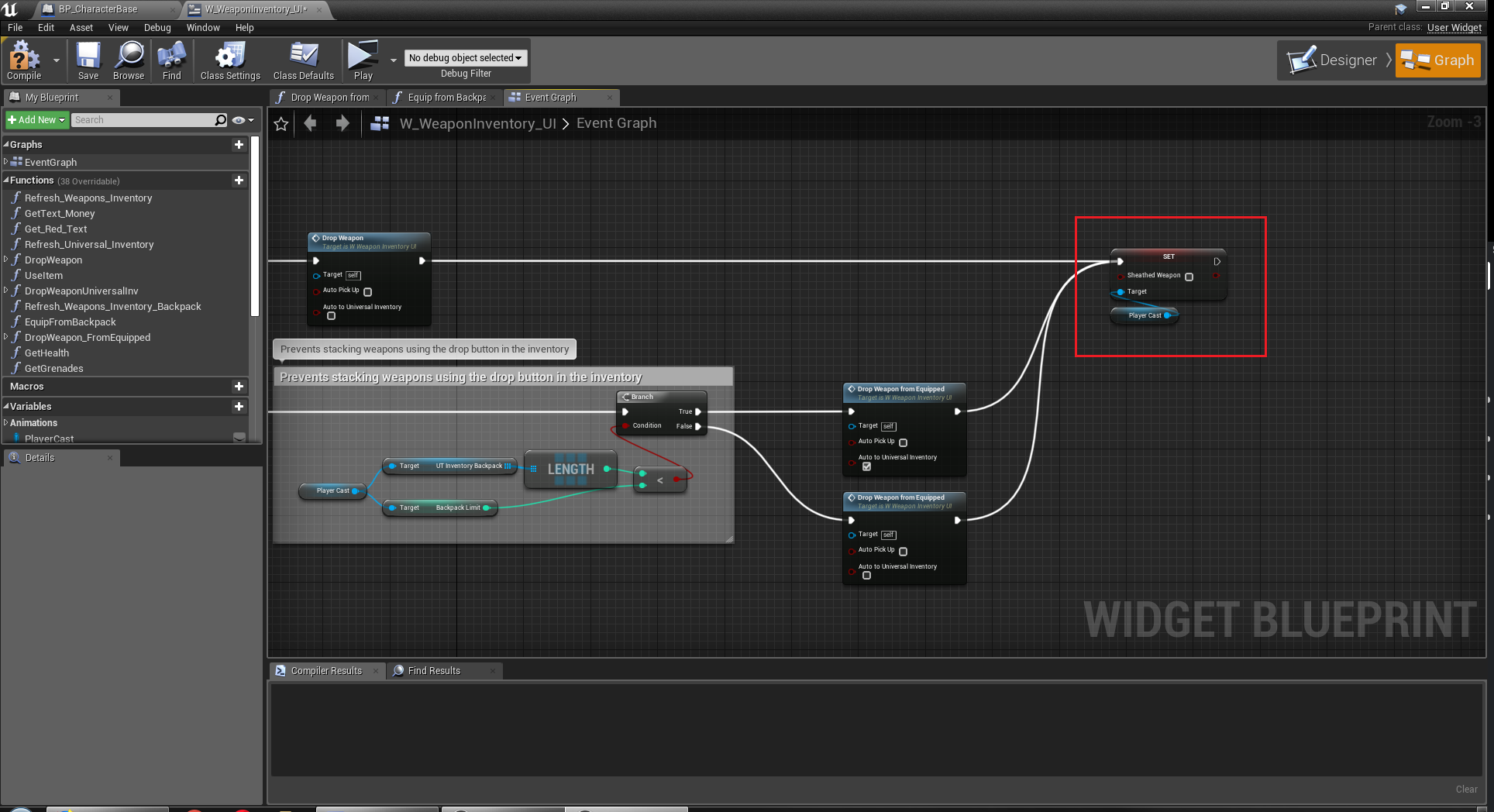
Task: Navigate back with the left arrow
Action: point(311,124)
